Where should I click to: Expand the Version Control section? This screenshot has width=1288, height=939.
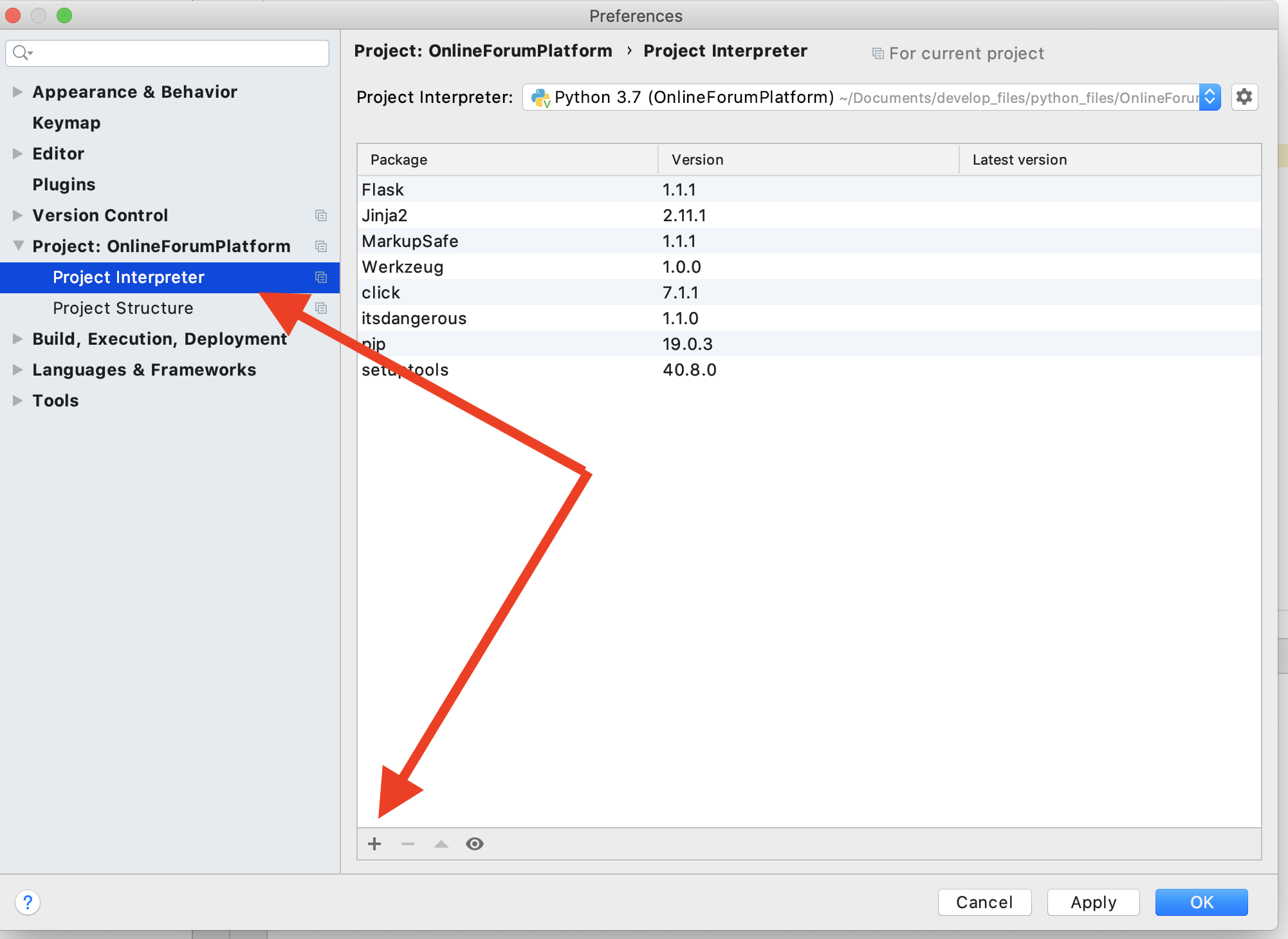tap(17, 215)
